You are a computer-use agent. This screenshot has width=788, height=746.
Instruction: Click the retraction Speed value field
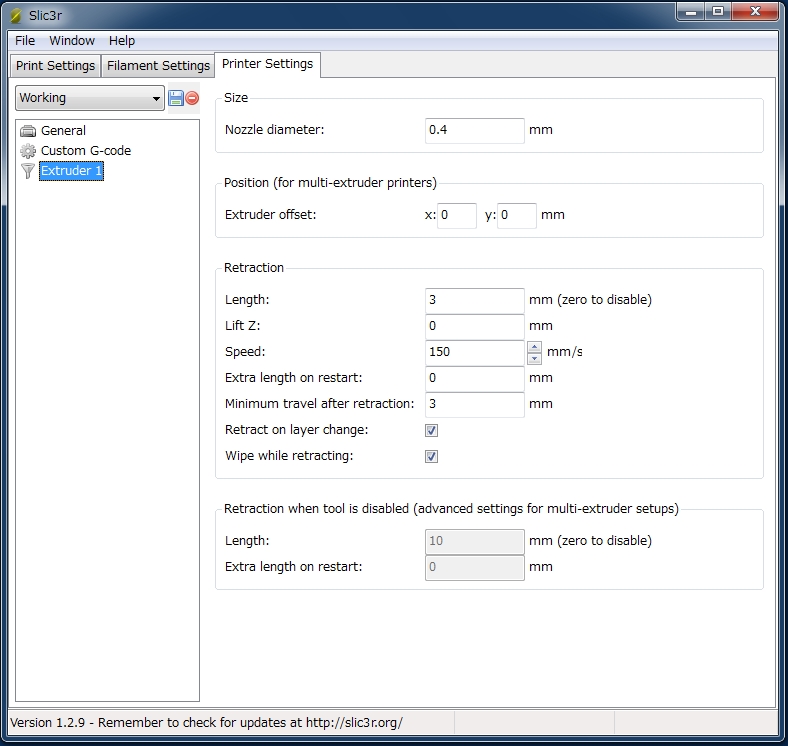click(x=474, y=353)
